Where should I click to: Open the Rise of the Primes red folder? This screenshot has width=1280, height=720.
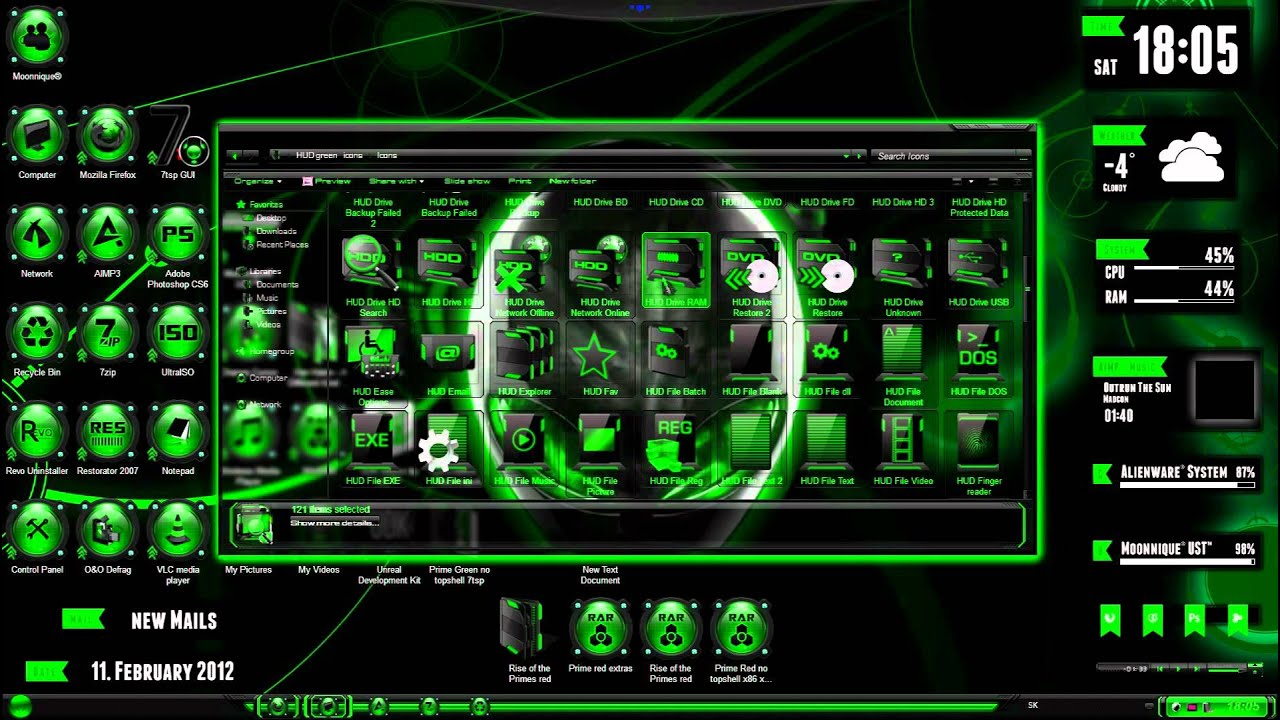(529, 640)
